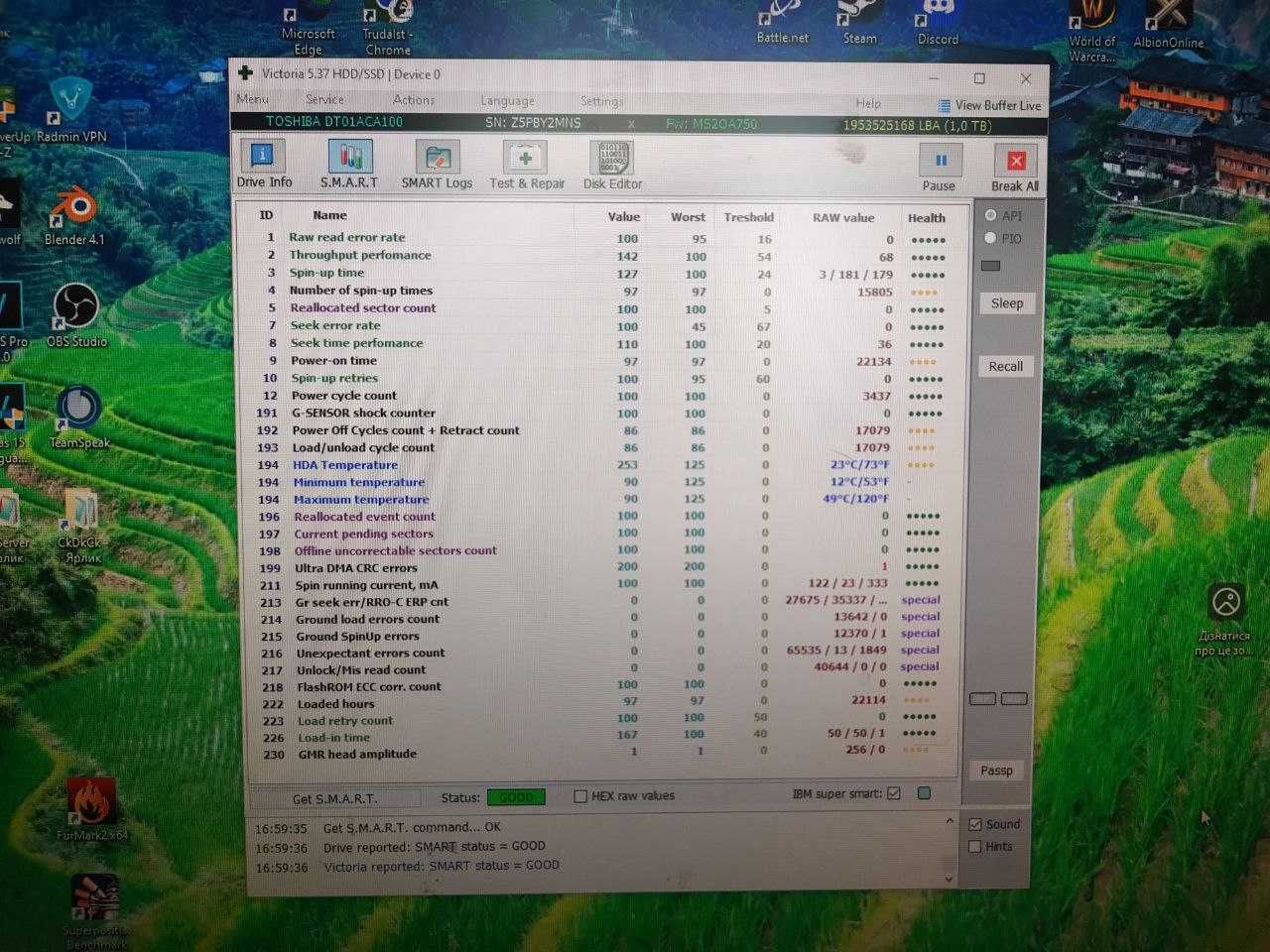
Task: Open Microsoft Edge desktop shortcut
Action: point(309,28)
